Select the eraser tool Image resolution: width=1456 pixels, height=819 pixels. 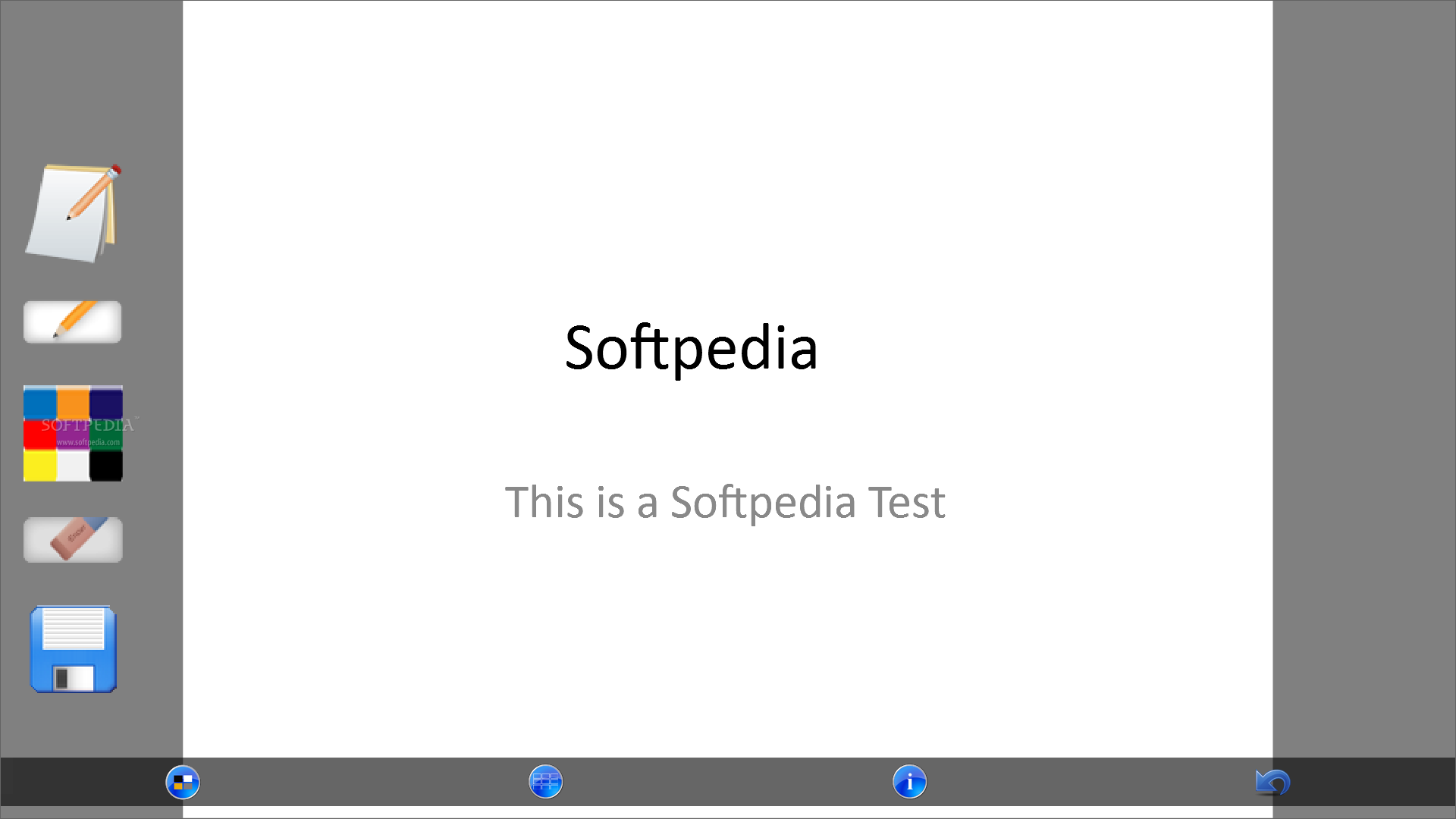tap(73, 540)
